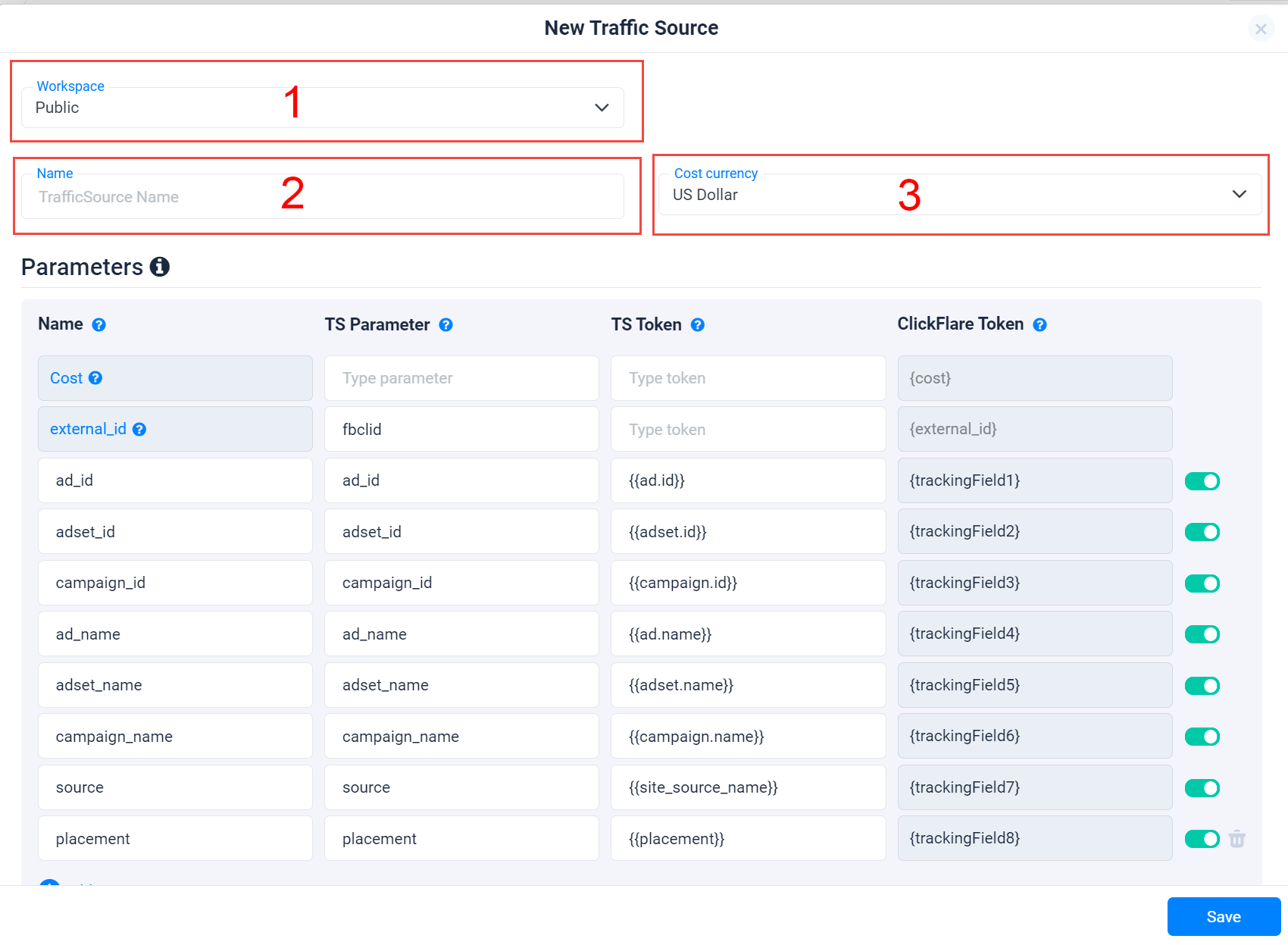Click the Cost TS Parameter input

pos(461,378)
